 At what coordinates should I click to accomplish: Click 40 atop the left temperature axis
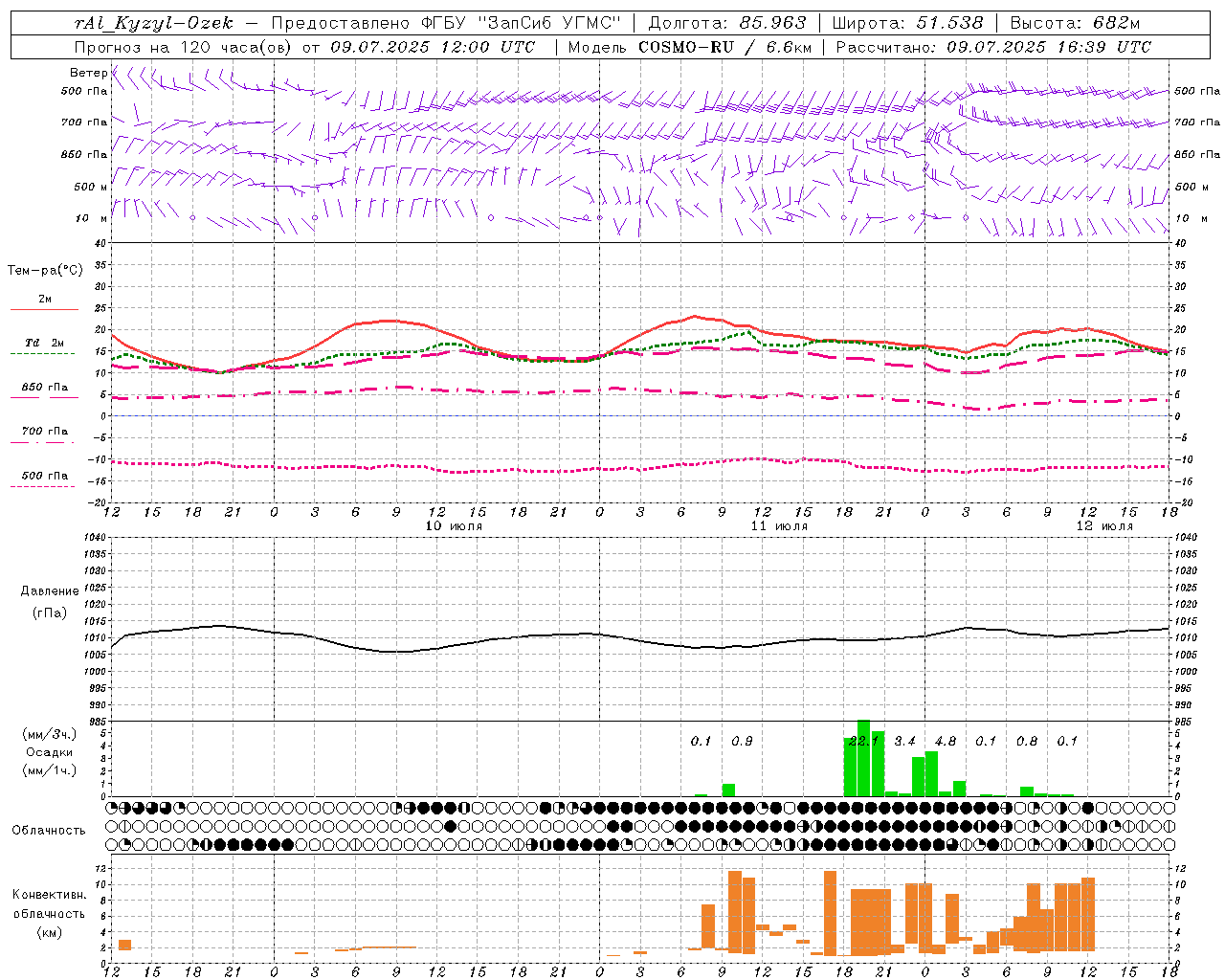coord(100,244)
